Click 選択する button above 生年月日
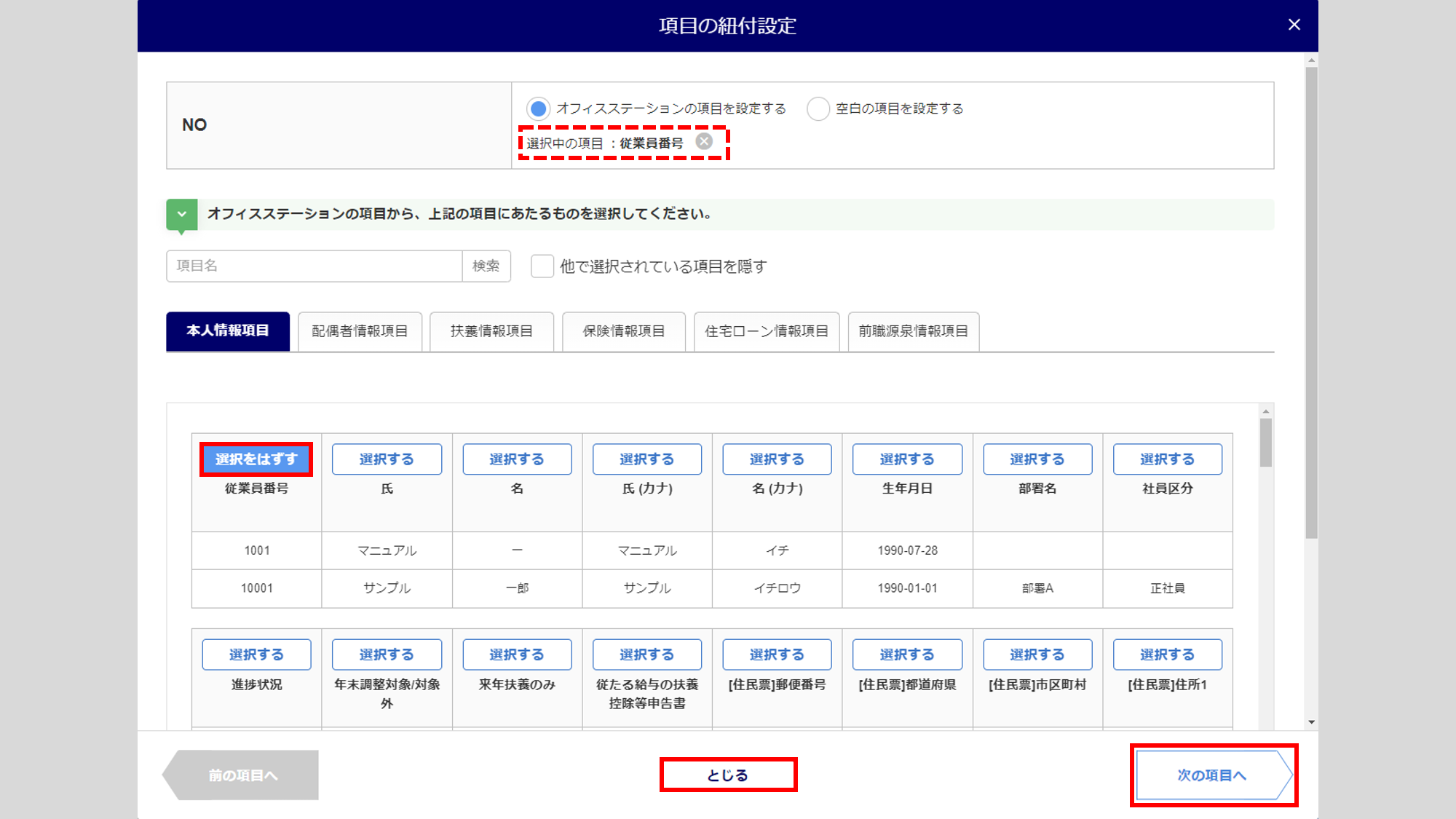 [x=907, y=459]
